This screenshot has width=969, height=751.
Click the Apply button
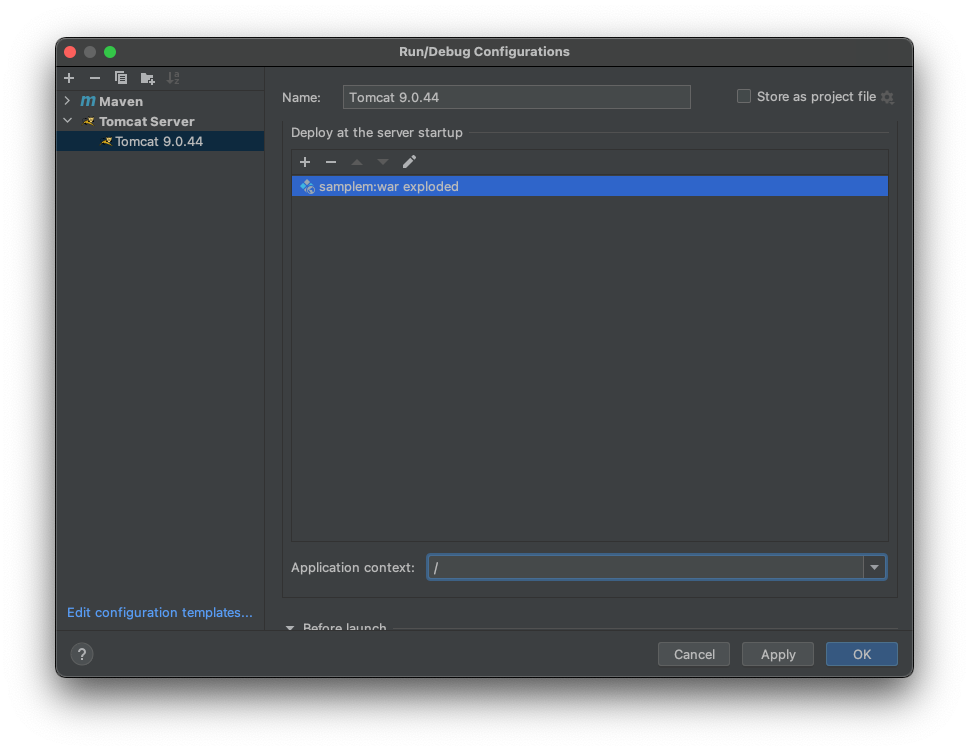778,654
